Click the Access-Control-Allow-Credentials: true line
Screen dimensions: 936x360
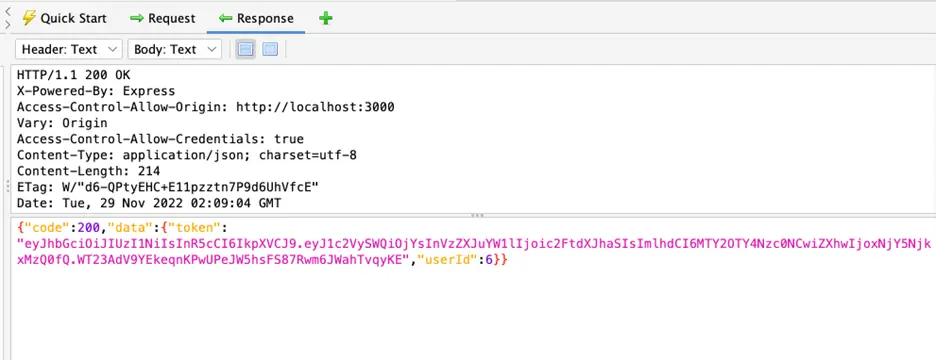coord(160,139)
